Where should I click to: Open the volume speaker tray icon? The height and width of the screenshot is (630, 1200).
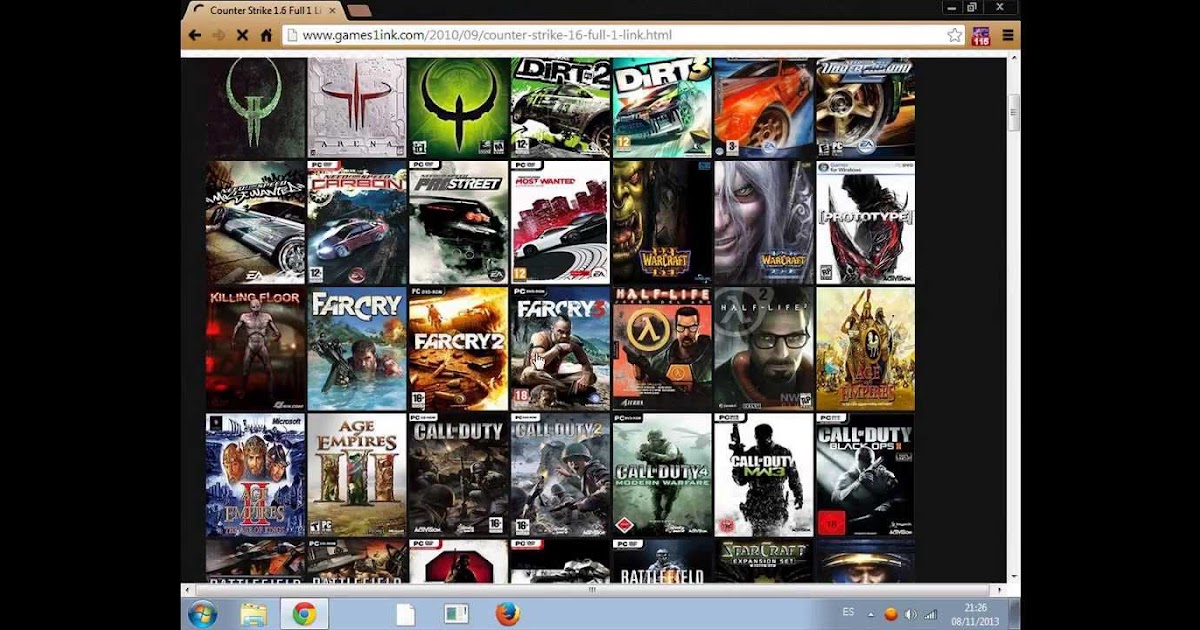(x=910, y=614)
